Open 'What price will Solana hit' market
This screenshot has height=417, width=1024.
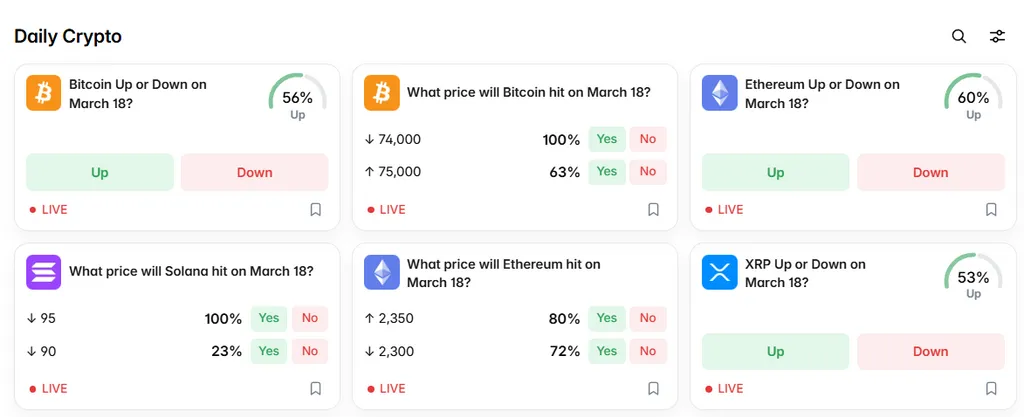click(191, 271)
